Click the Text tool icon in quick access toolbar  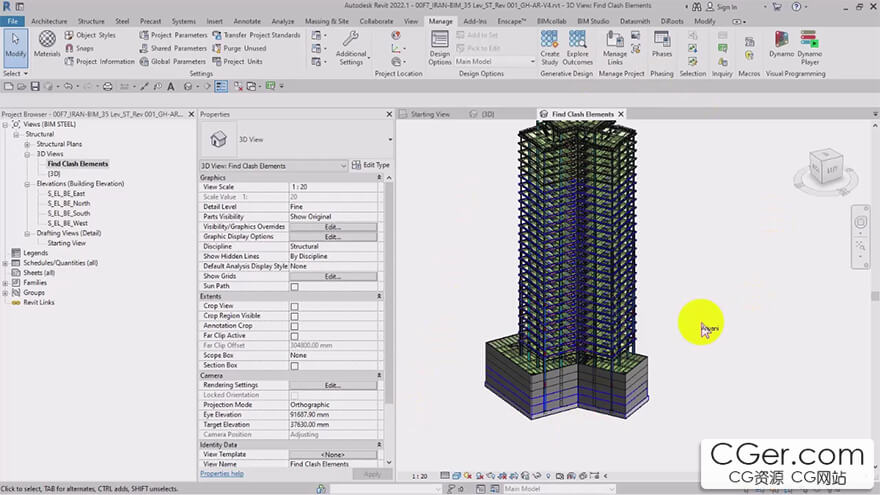click(171, 86)
